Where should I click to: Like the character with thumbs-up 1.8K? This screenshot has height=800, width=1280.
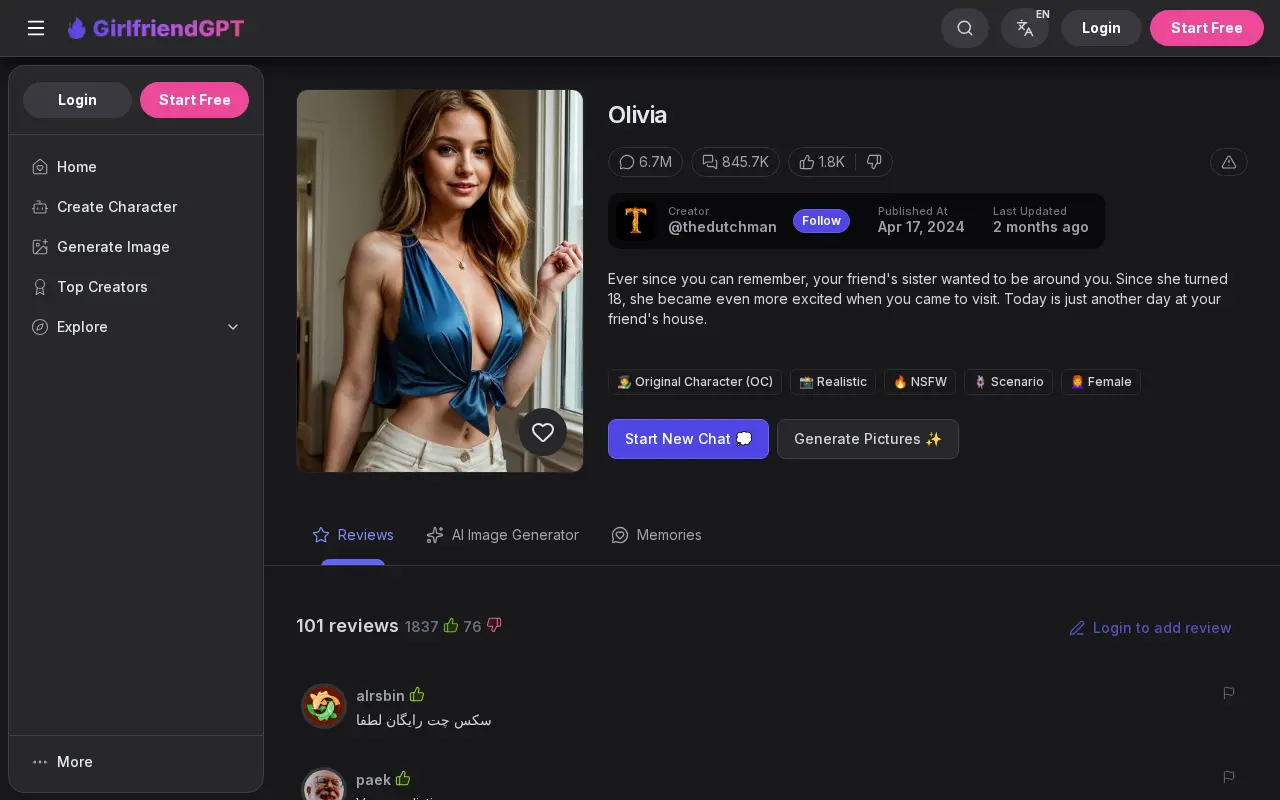822,162
